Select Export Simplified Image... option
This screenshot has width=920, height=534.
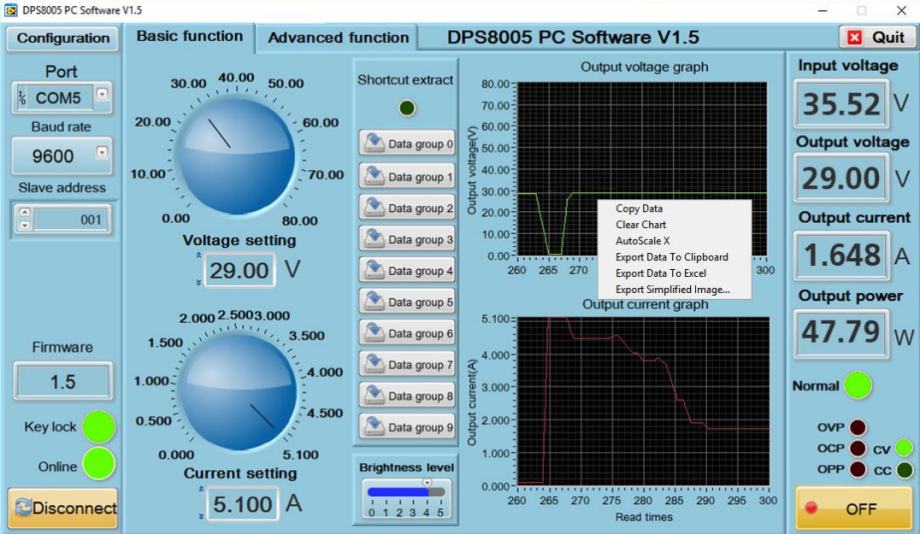point(674,289)
